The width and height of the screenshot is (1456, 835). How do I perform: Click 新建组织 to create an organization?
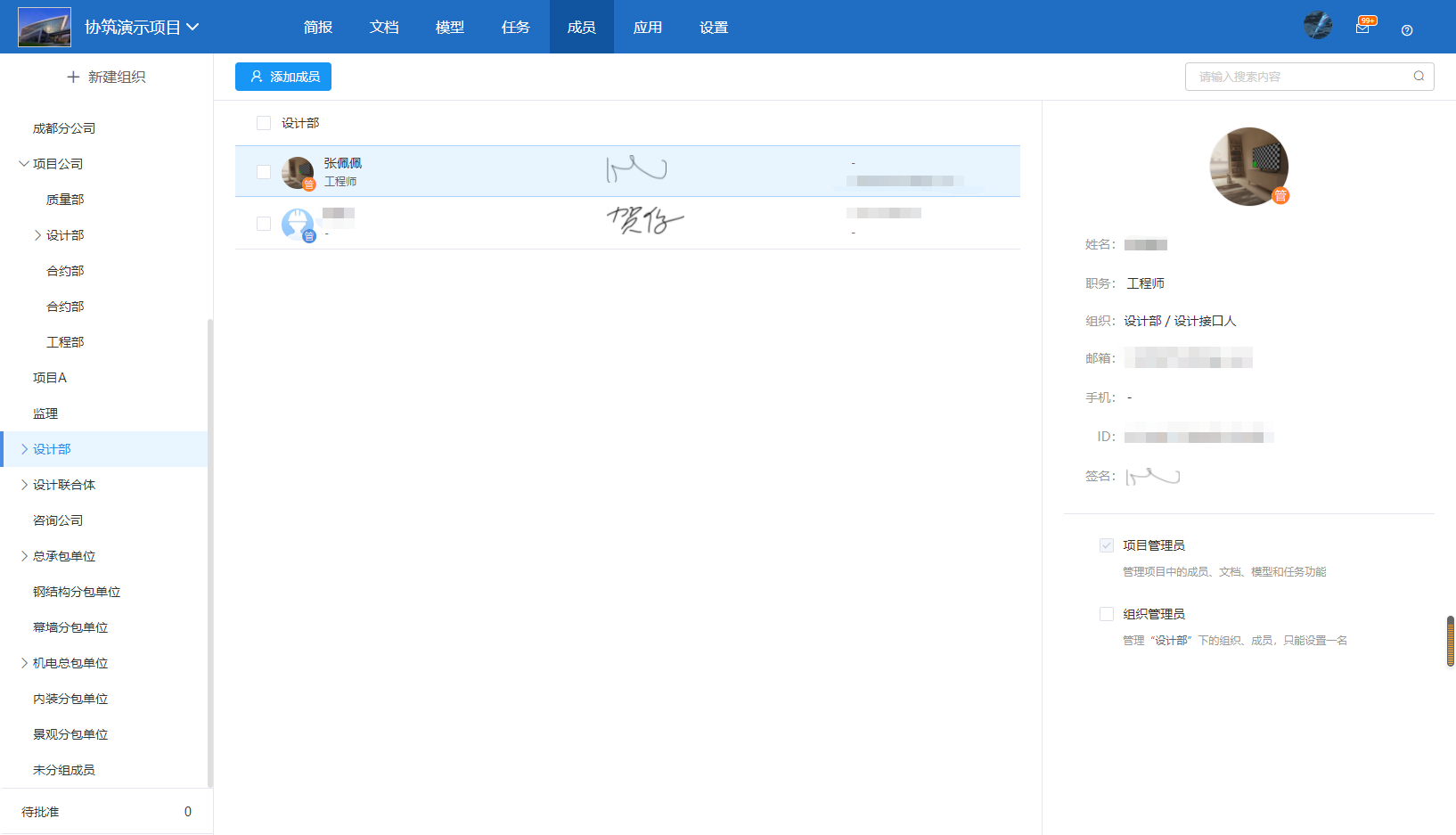click(x=107, y=77)
